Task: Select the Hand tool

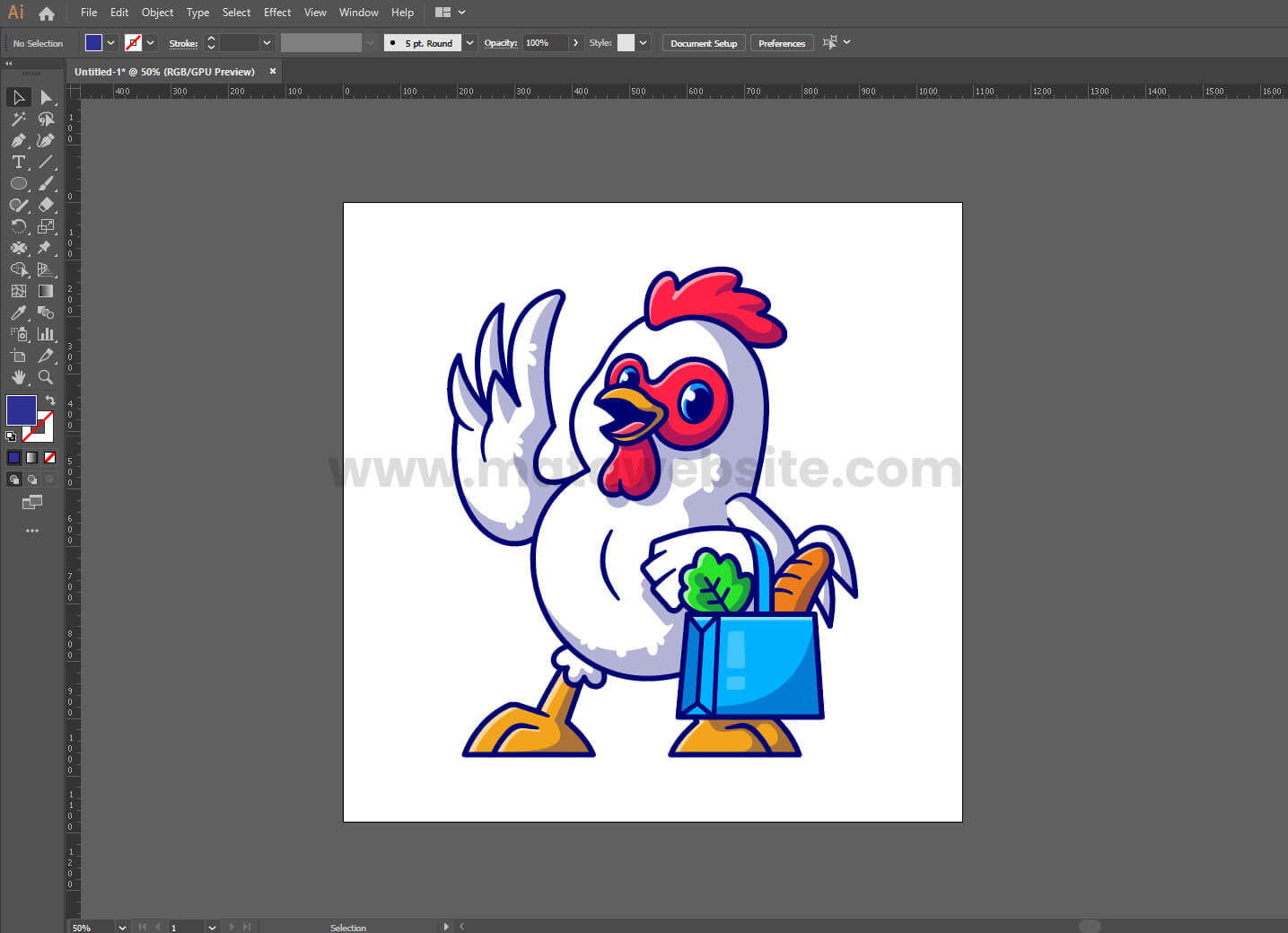Action: (x=18, y=377)
